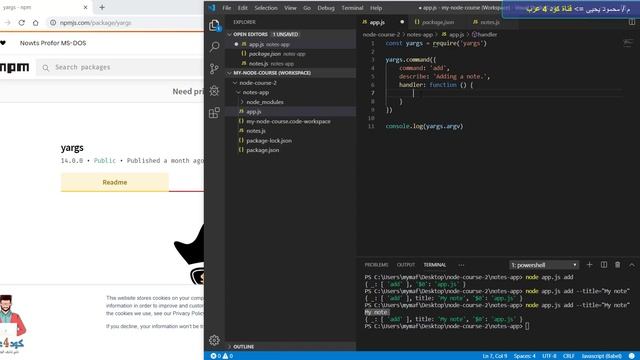Open the Search view in VS Code activity bar

coord(214,47)
